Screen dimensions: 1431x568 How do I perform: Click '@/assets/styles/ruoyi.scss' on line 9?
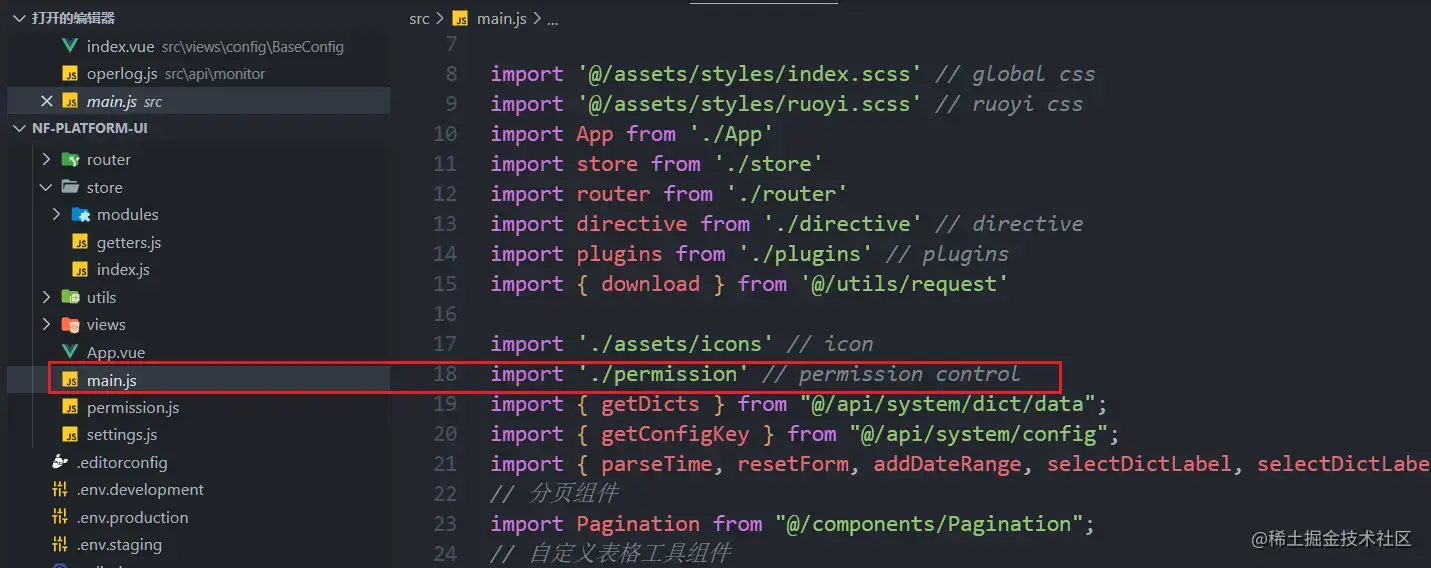(x=749, y=104)
